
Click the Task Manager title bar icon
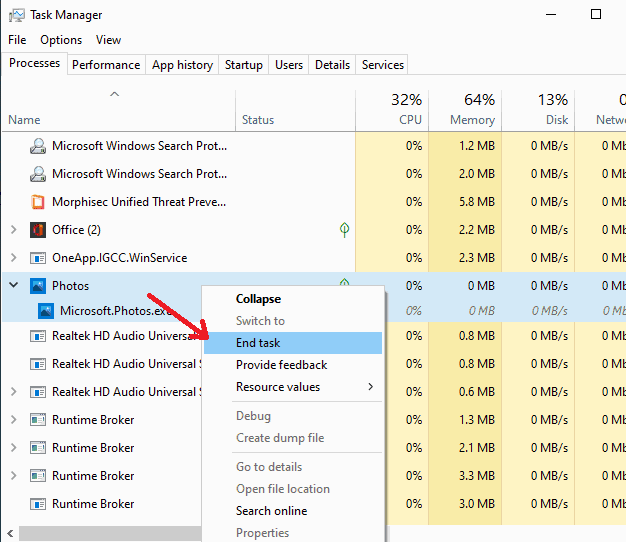click(16, 15)
